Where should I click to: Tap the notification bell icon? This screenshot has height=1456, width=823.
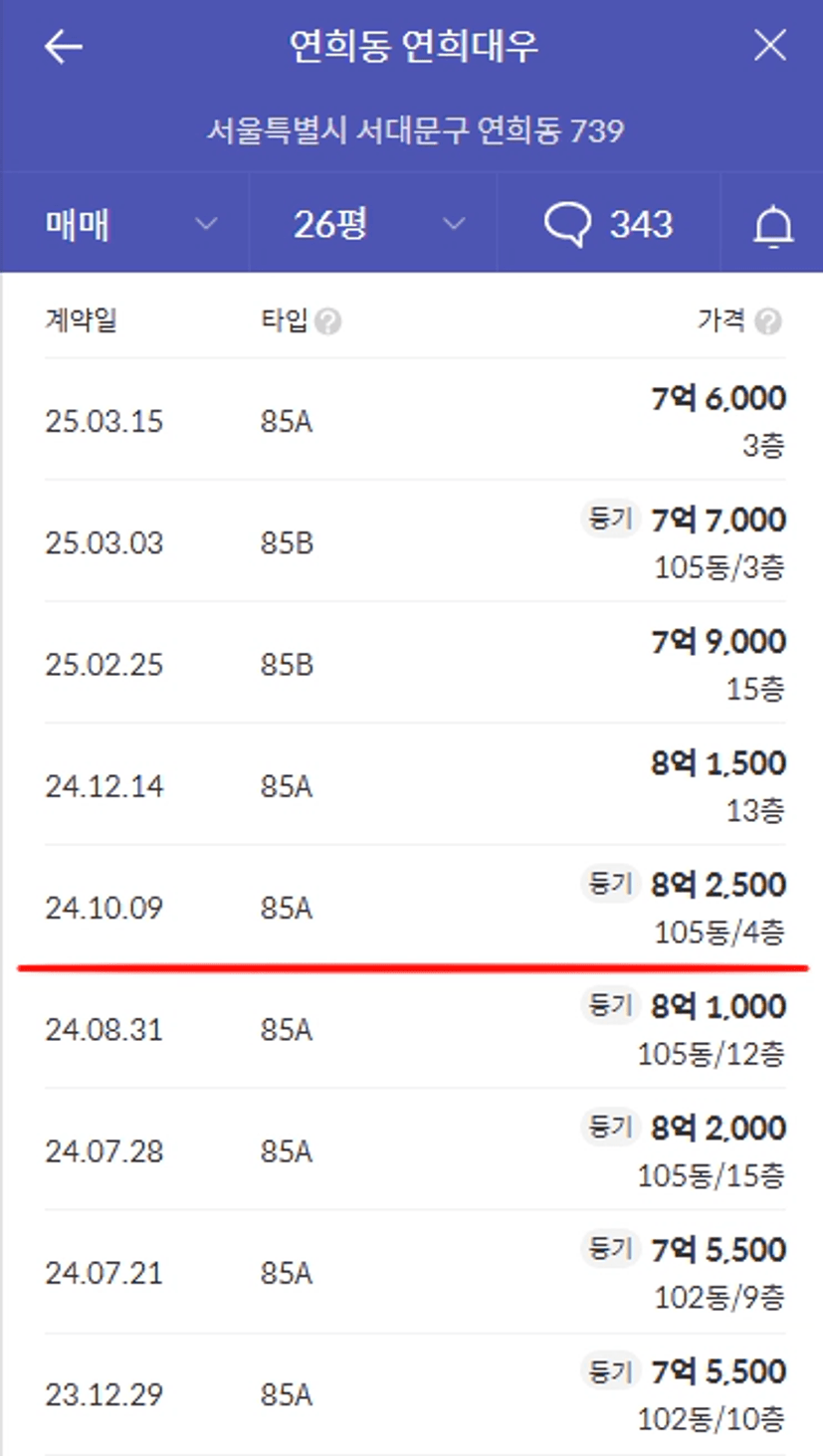(x=772, y=226)
